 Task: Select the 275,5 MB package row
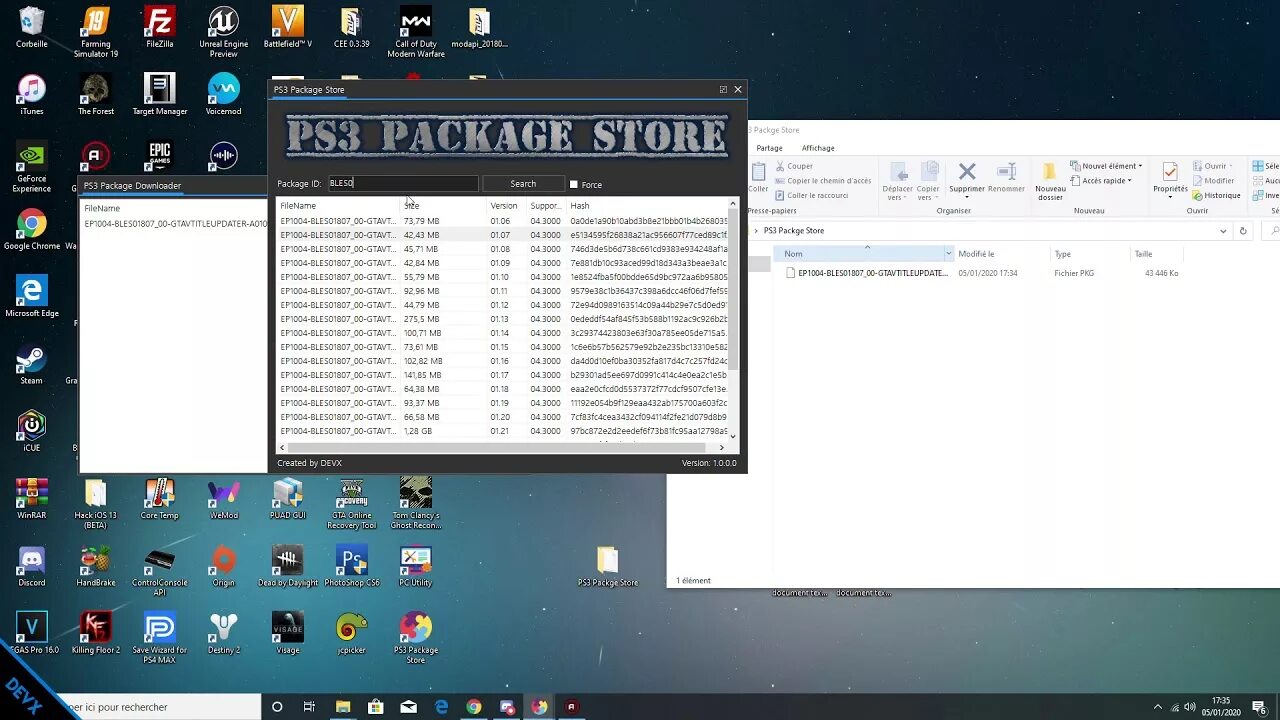point(503,319)
